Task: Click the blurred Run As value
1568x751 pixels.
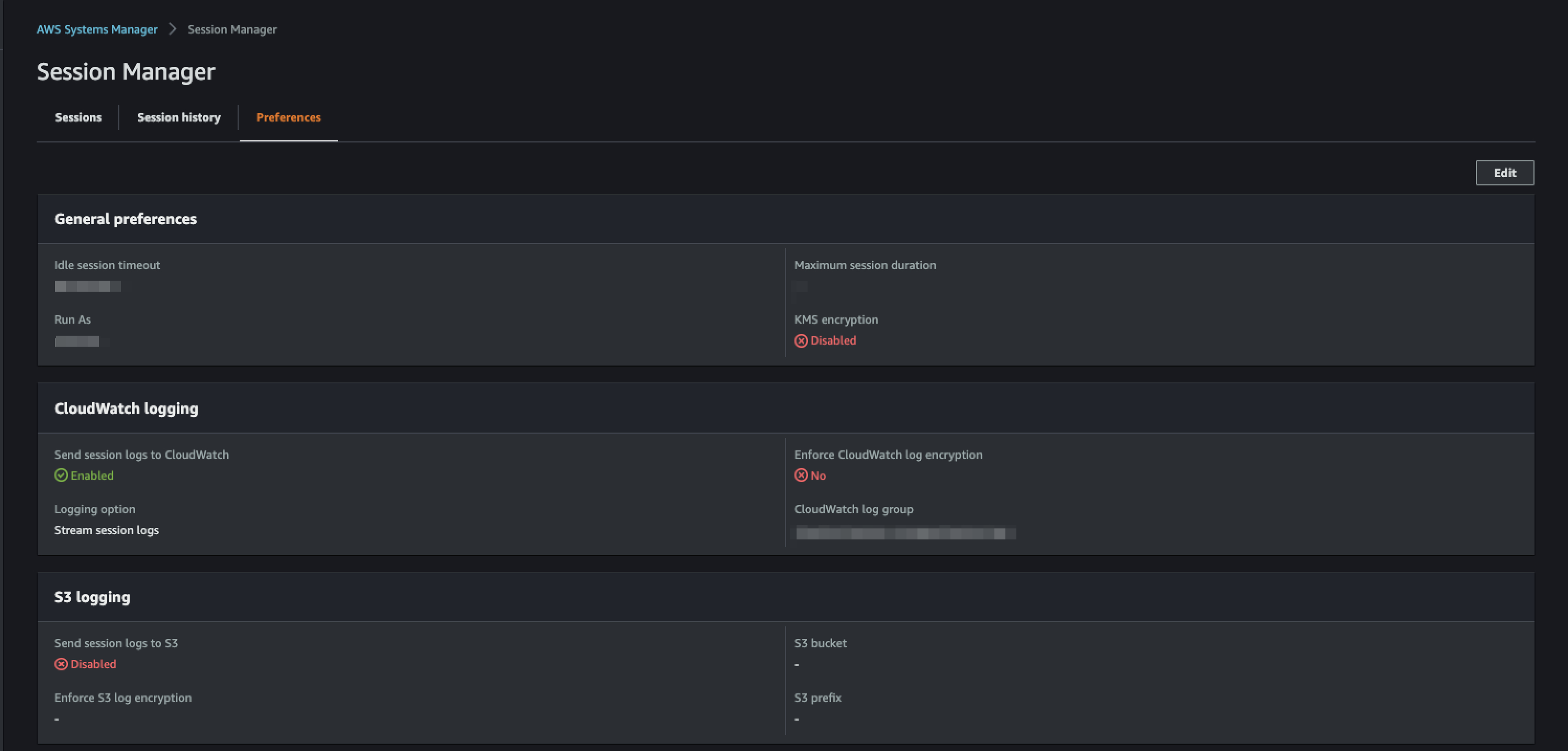Action: (77, 341)
